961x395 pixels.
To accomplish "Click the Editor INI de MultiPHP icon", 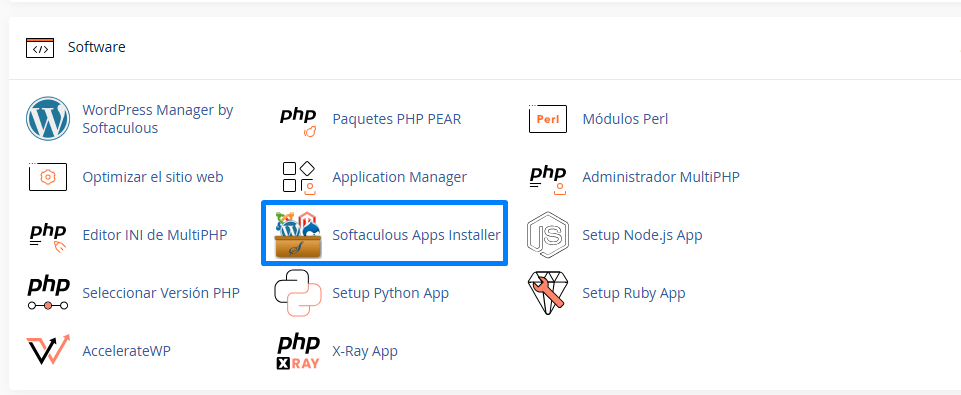I will click(x=48, y=237).
